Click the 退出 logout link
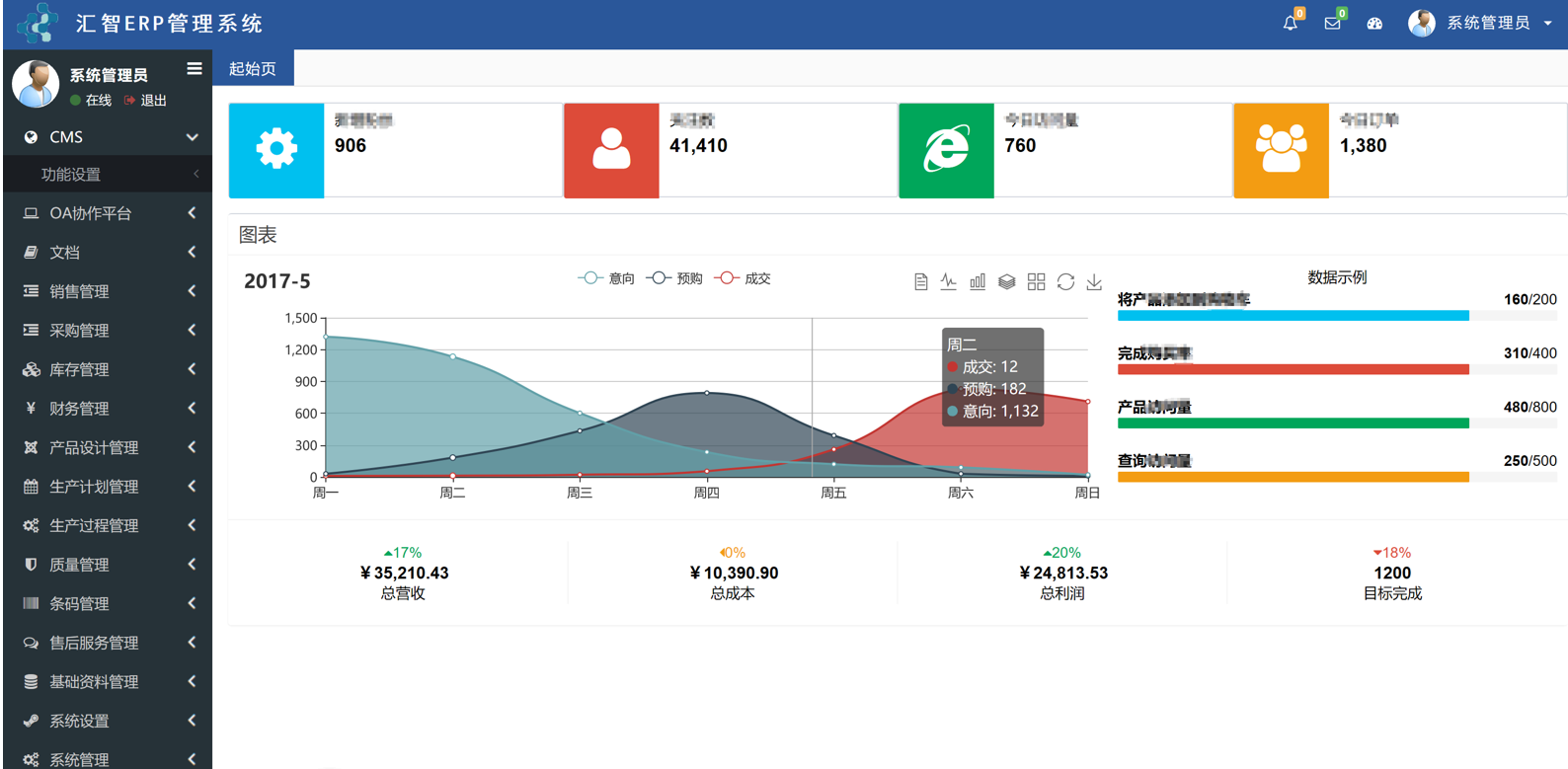 pos(146,101)
